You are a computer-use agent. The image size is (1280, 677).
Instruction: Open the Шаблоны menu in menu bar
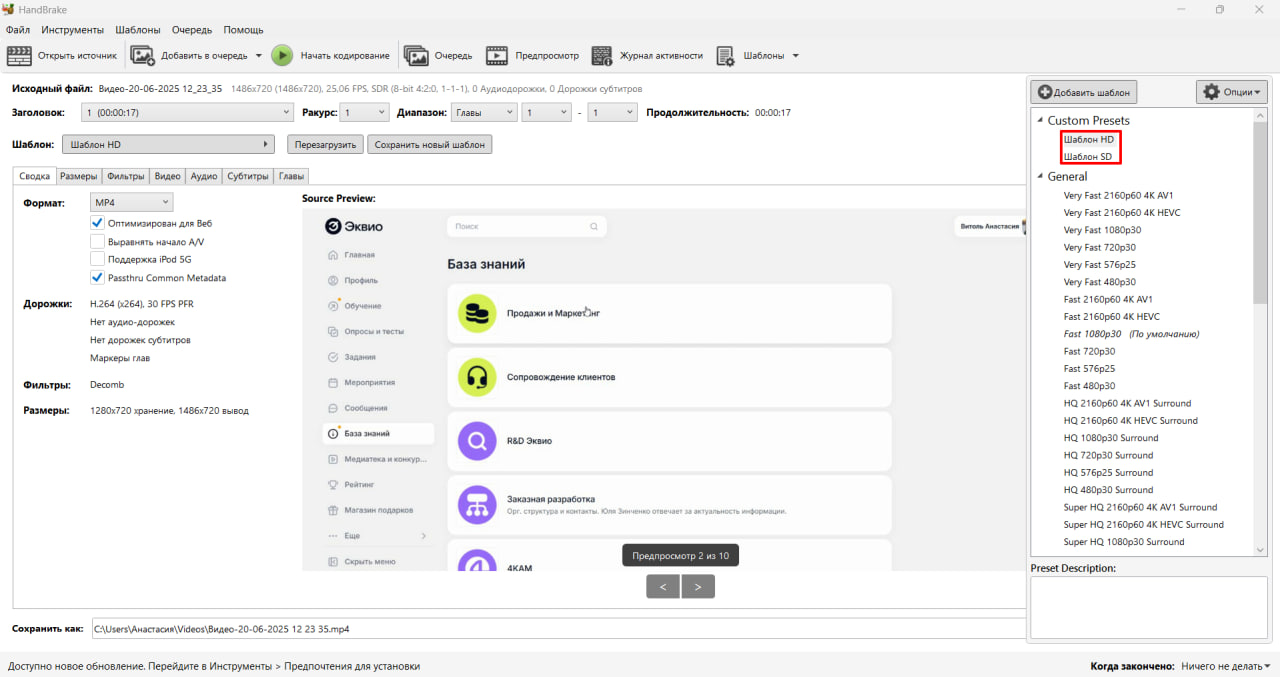tap(138, 30)
